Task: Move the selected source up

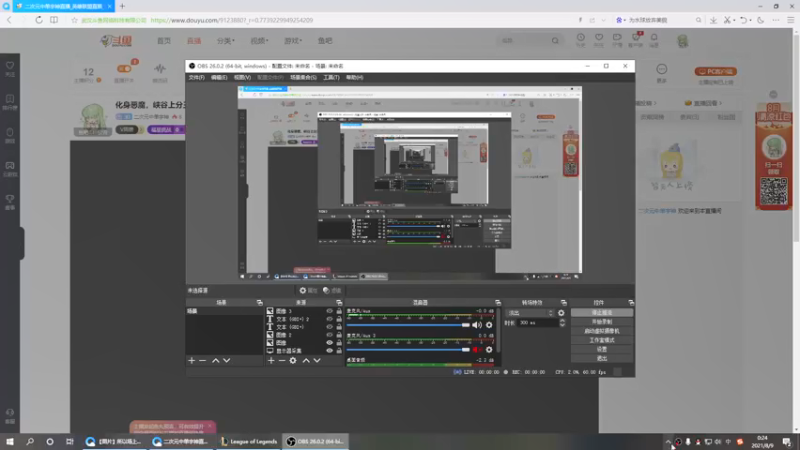Action: tap(306, 361)
